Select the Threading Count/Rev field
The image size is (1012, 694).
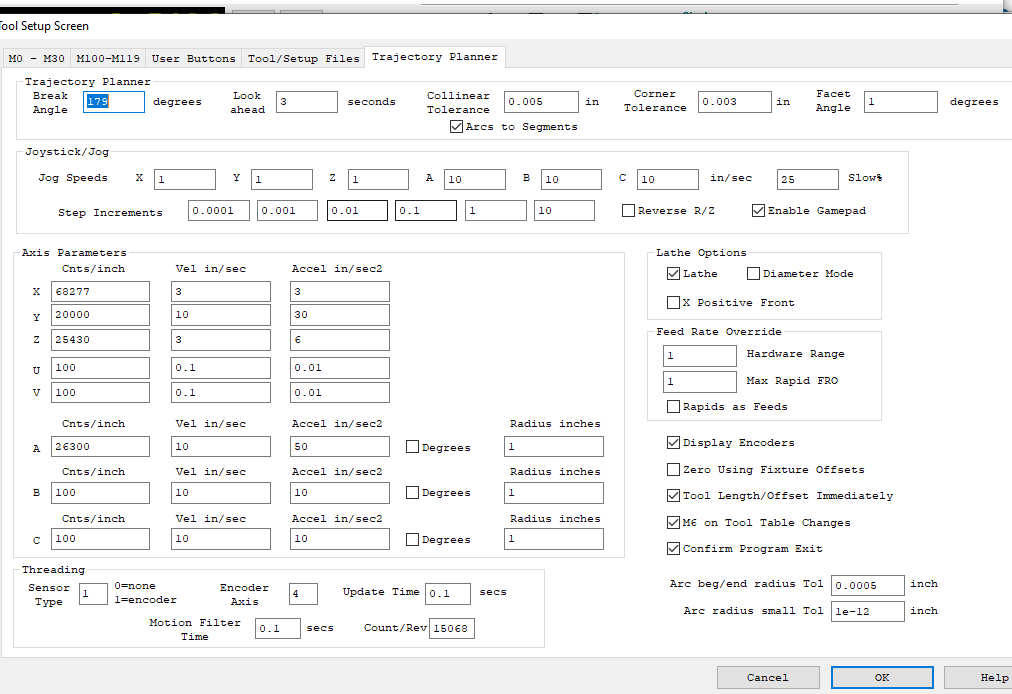point(451,628)
